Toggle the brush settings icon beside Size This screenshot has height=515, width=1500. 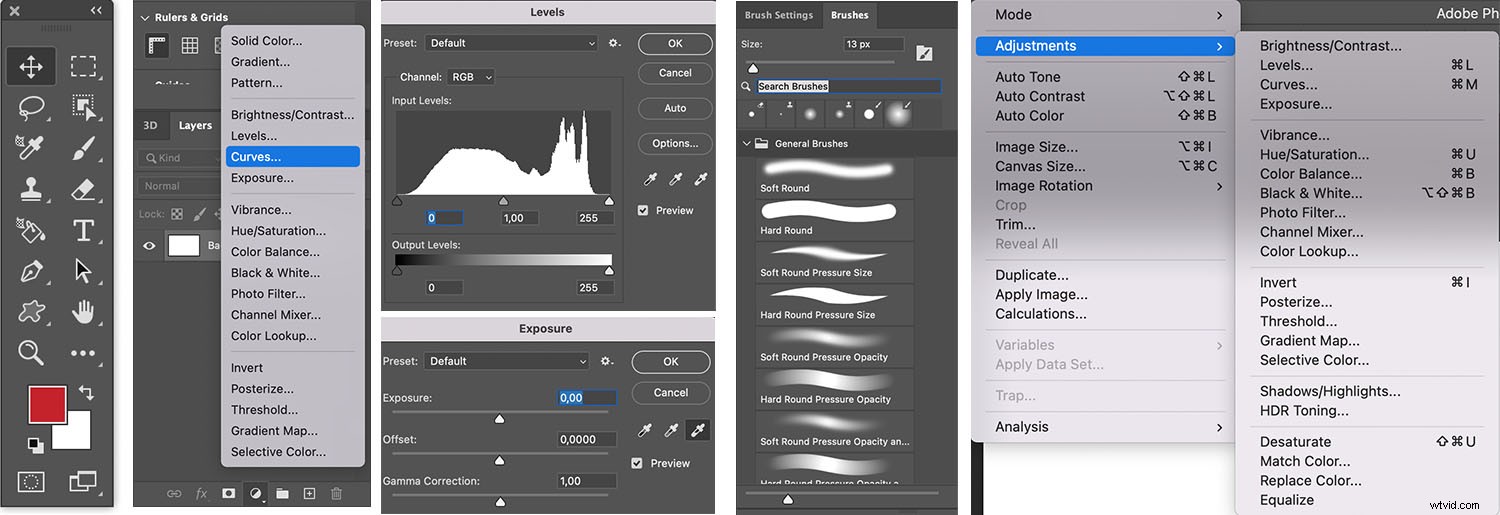tap(924, 53)
